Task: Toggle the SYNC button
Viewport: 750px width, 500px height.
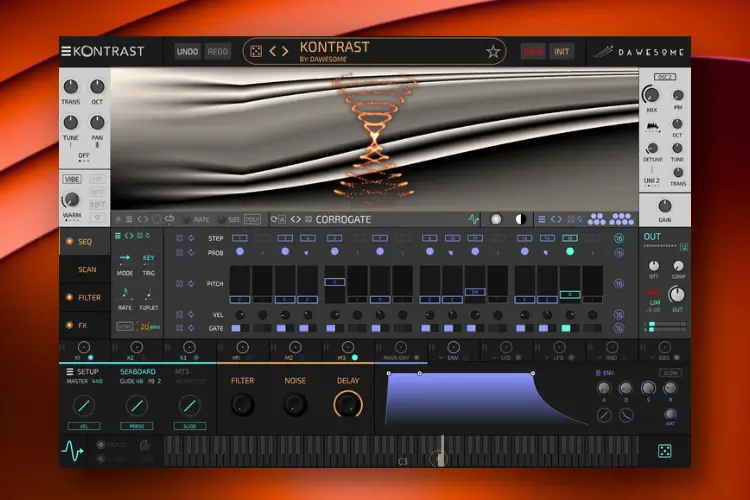Action: coord(124,326)
